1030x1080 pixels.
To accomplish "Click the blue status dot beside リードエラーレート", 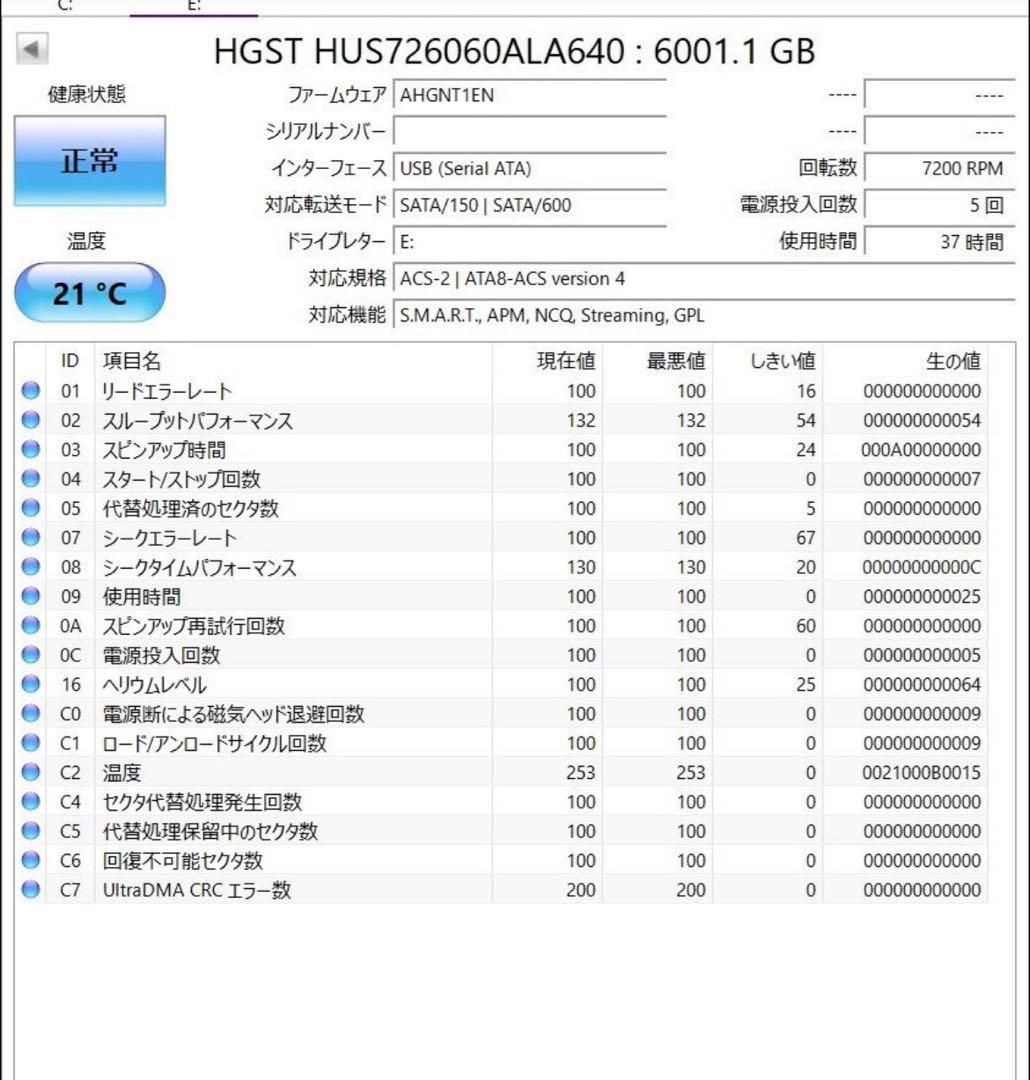I will click(x=31, y=391).
